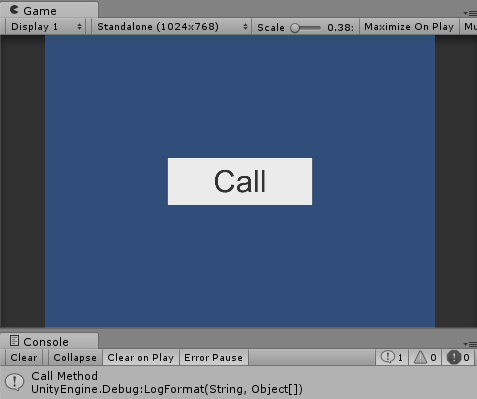The image size is (477, 399).
Task: Toggle the cut-off Mute Audio button
Action: 468,27
